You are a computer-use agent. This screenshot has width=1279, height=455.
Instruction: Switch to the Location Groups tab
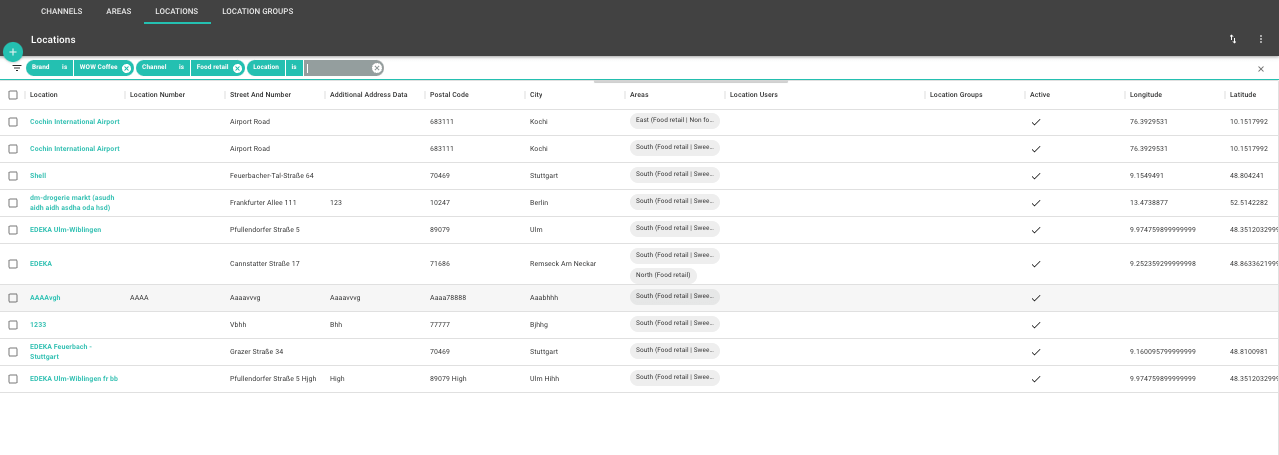(257, 11)
